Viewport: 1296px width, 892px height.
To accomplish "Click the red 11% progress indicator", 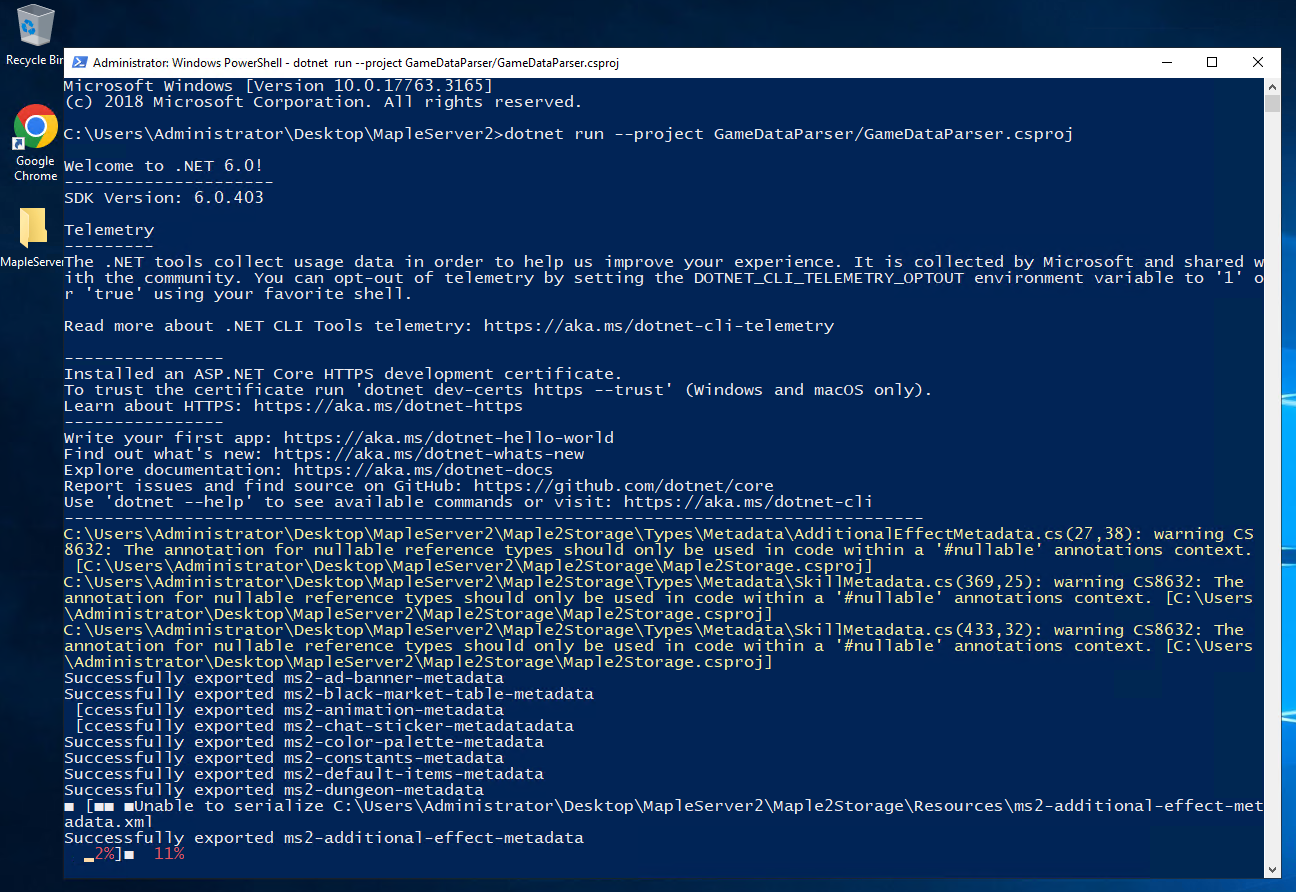I will (x=169, y=854).
